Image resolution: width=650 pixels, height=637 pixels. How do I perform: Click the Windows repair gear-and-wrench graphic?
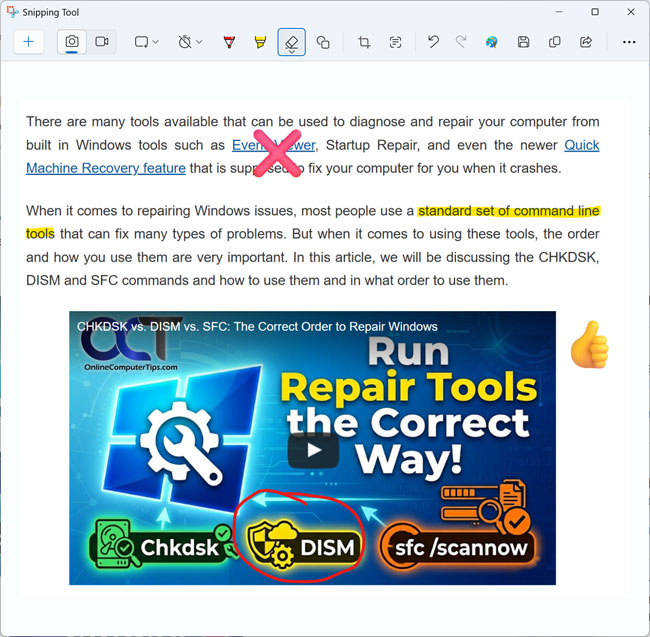(x=180, y=443)
